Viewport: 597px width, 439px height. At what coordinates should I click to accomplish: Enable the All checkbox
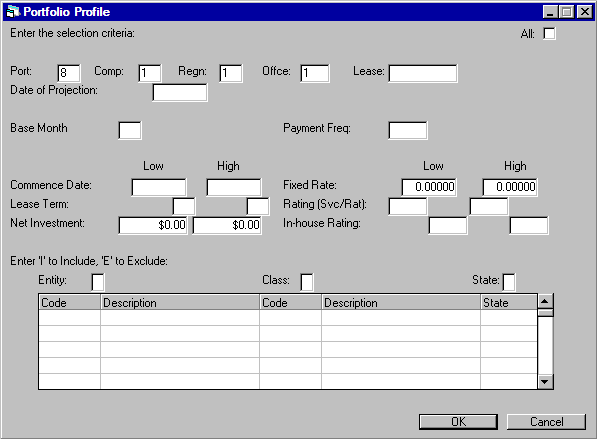(x=549, y=34)
